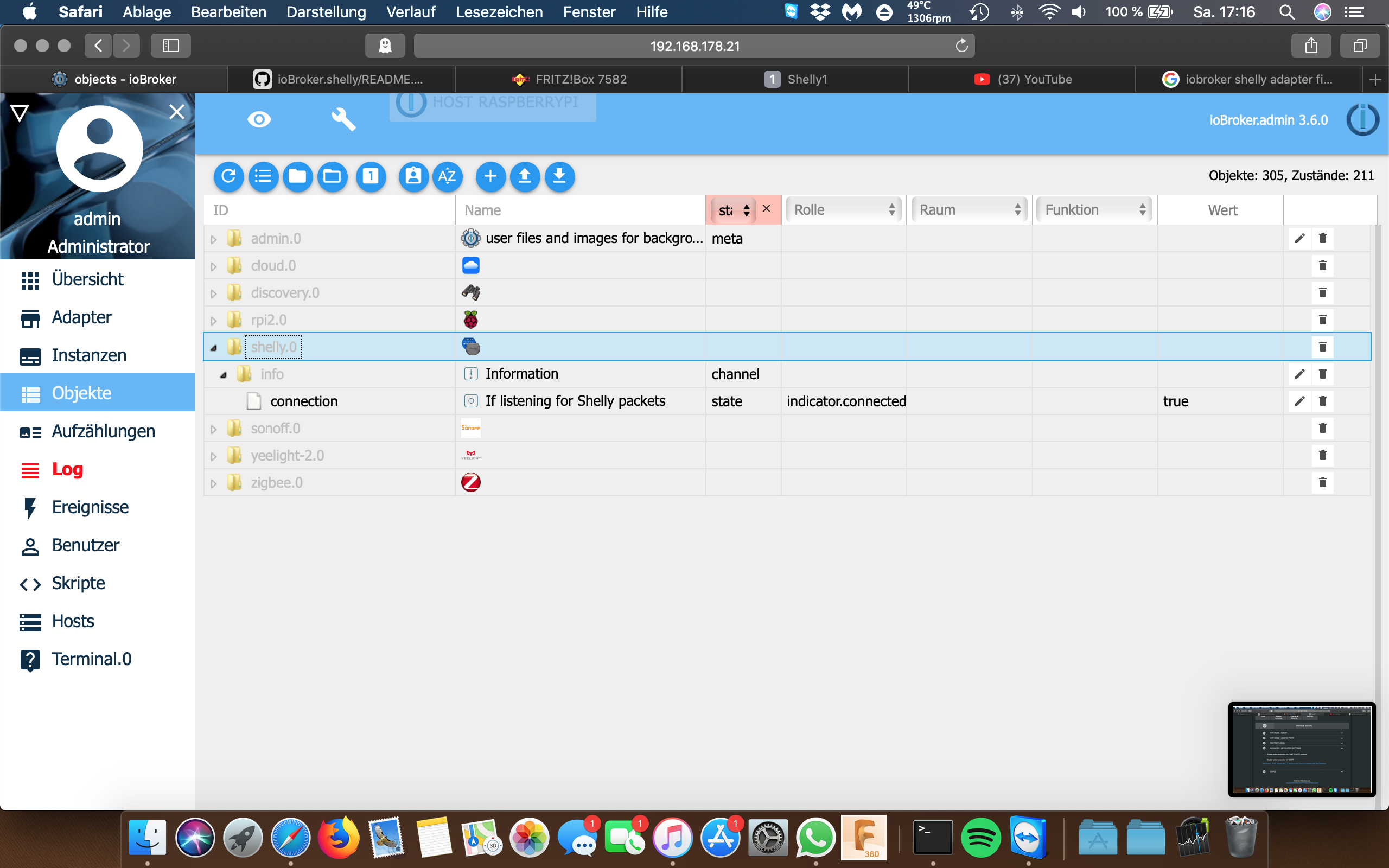Toggle the eye visibility icon in header

point(259,119)
